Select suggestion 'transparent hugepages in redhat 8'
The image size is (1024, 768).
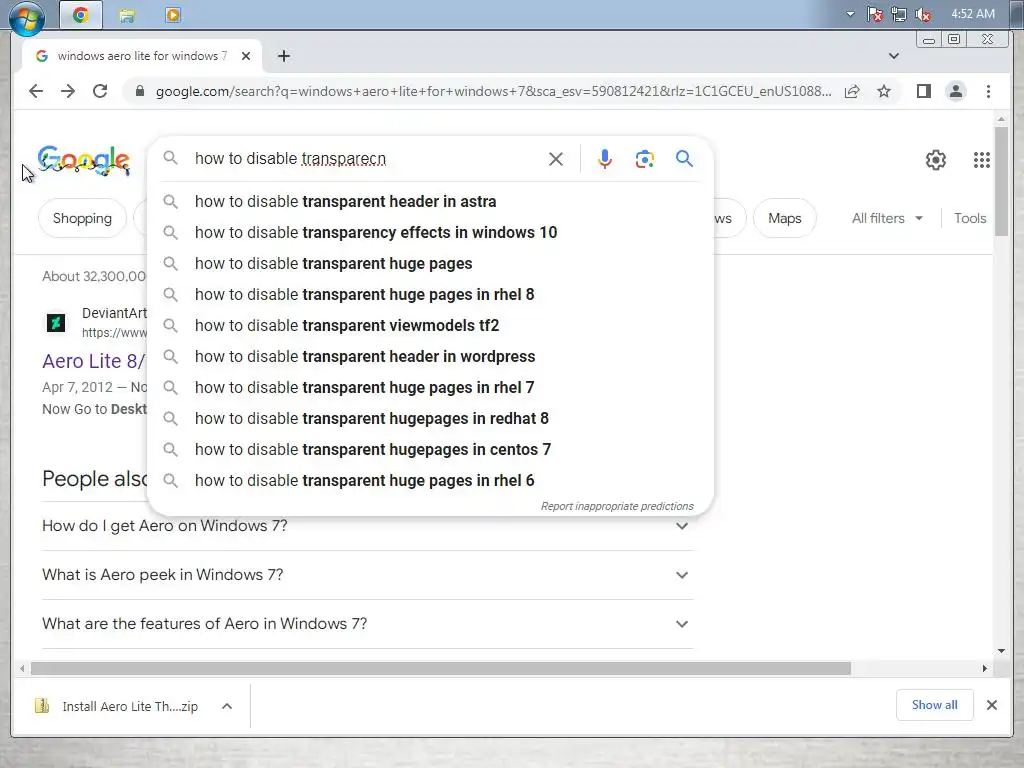430,419
